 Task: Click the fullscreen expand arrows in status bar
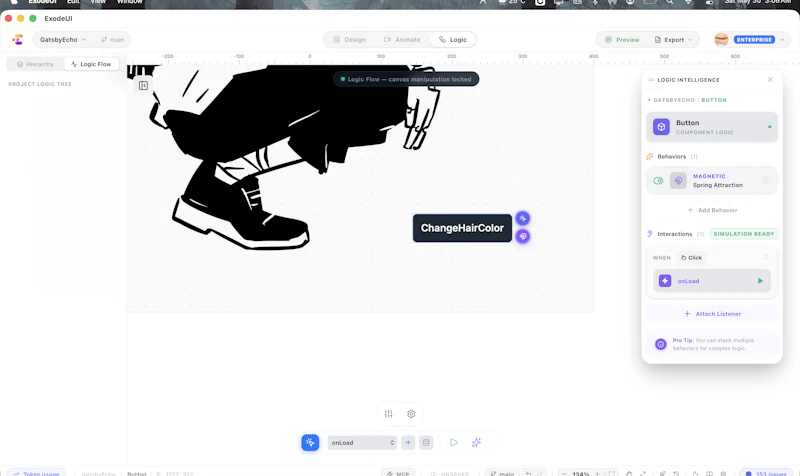643,473
